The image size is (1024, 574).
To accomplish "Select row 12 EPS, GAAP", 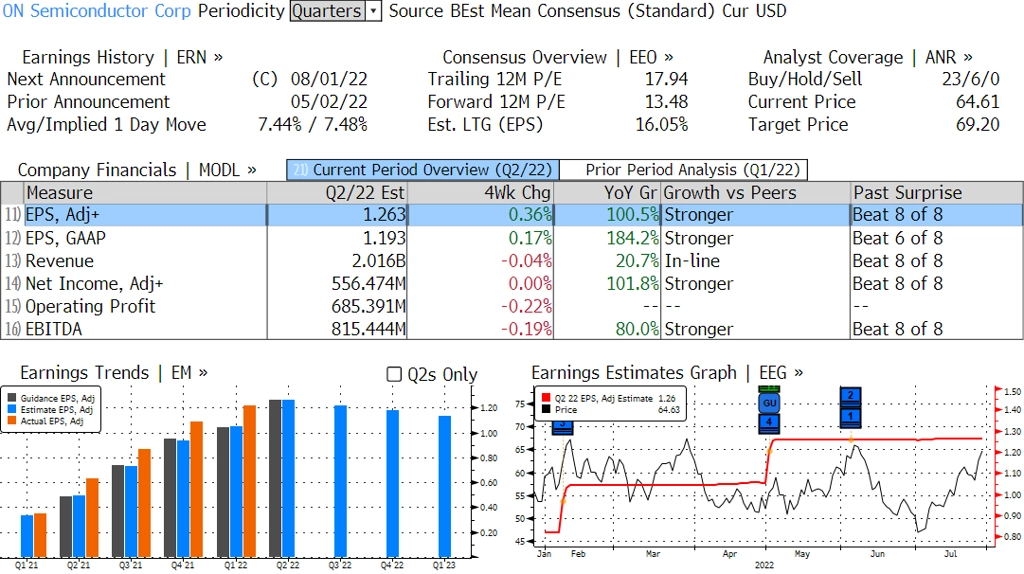I will (x=512, y=238).
